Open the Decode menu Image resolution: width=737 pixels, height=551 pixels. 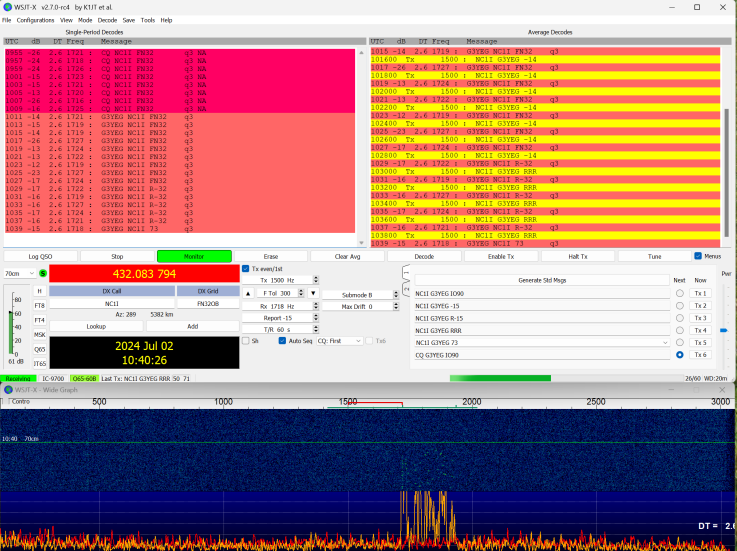tap(107, 20)
